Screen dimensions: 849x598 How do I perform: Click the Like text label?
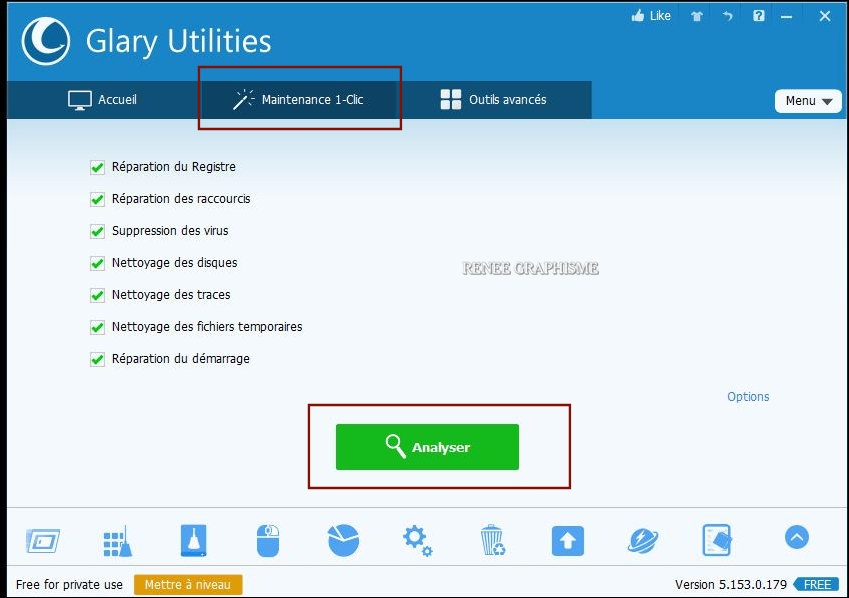pos(660,16)
